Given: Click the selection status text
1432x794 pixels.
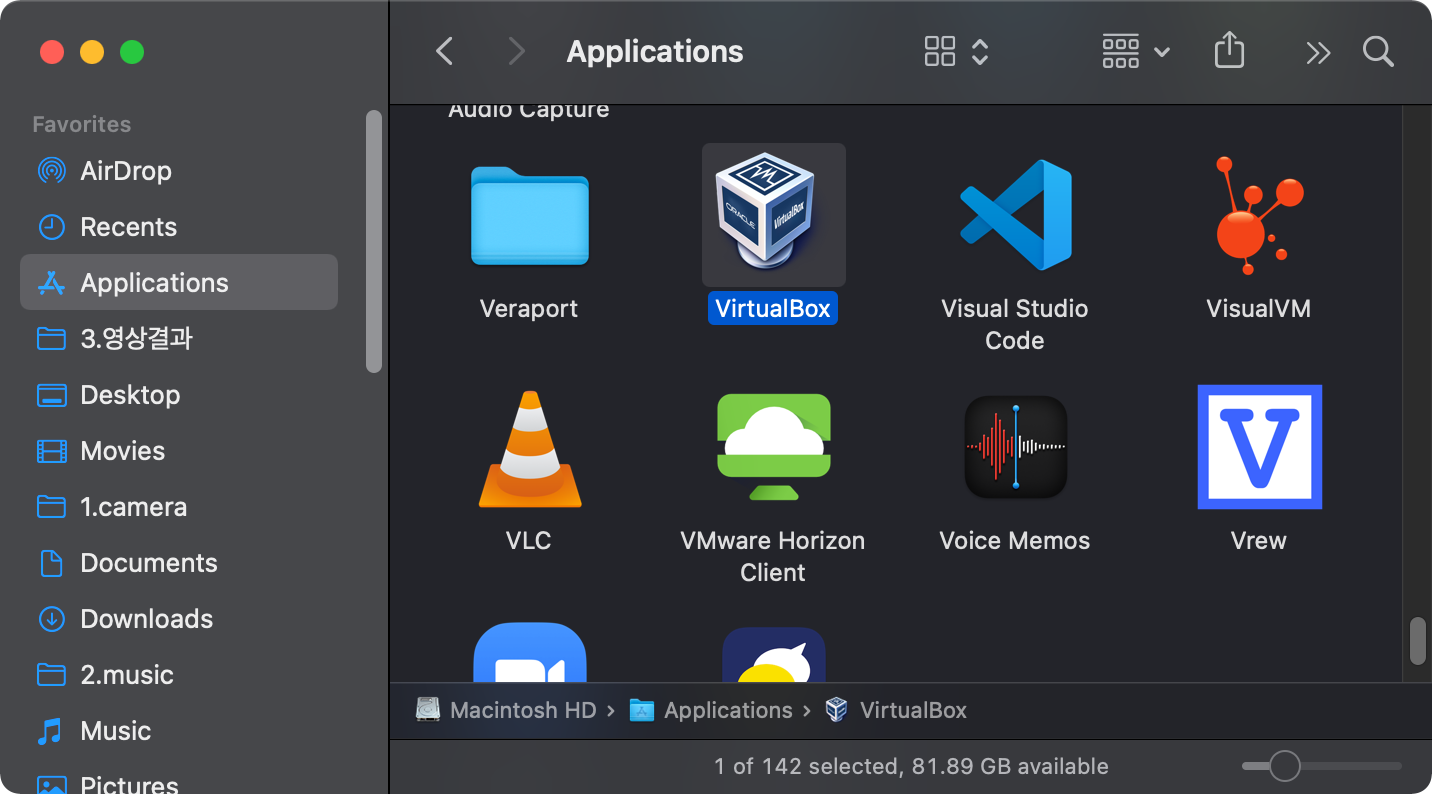Looking at the screenshot, I should (x=911, y=766).
